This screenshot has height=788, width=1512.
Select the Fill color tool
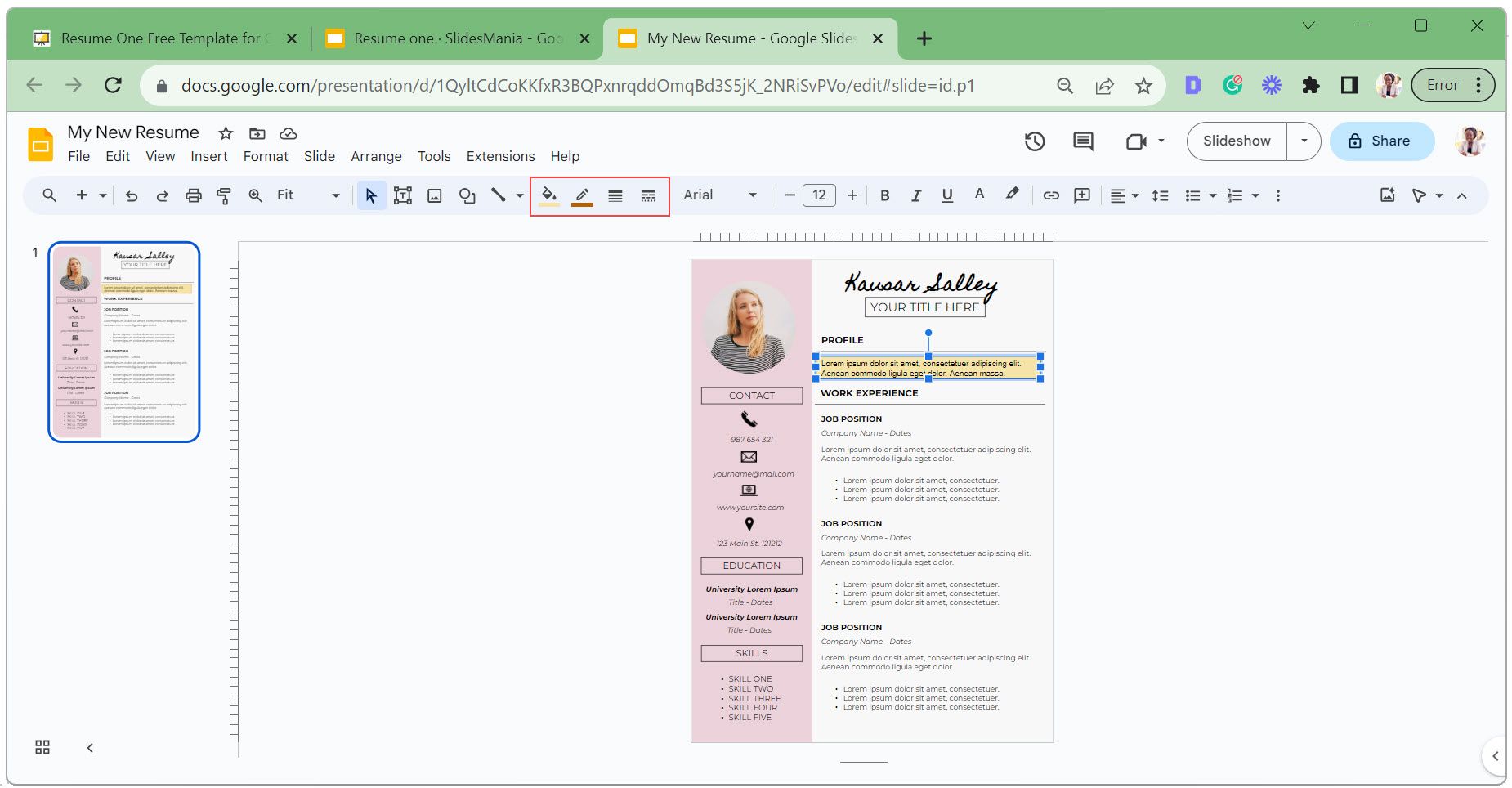coord(549,195)
